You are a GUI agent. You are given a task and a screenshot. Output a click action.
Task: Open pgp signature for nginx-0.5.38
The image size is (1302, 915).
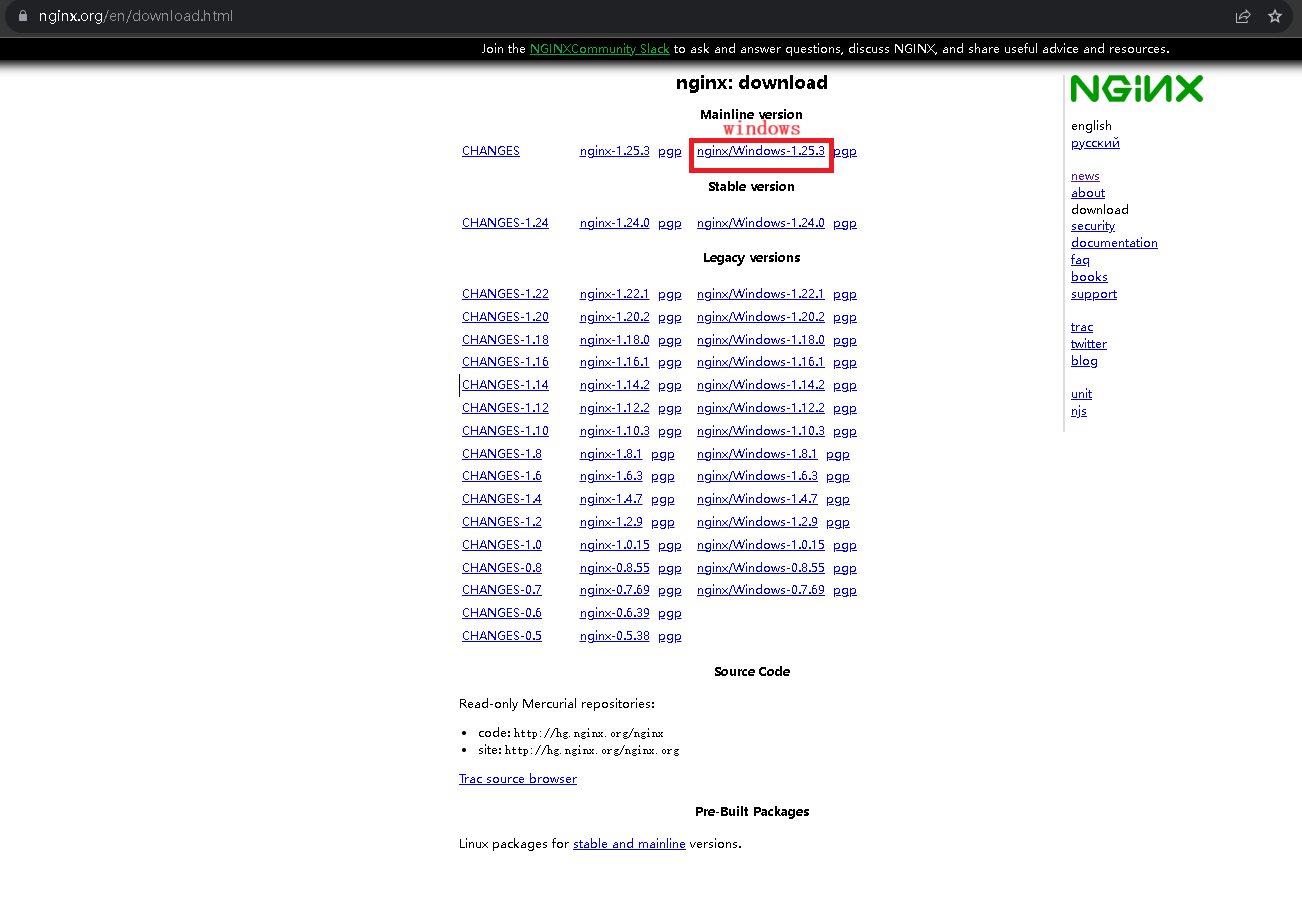click(669, 636)
